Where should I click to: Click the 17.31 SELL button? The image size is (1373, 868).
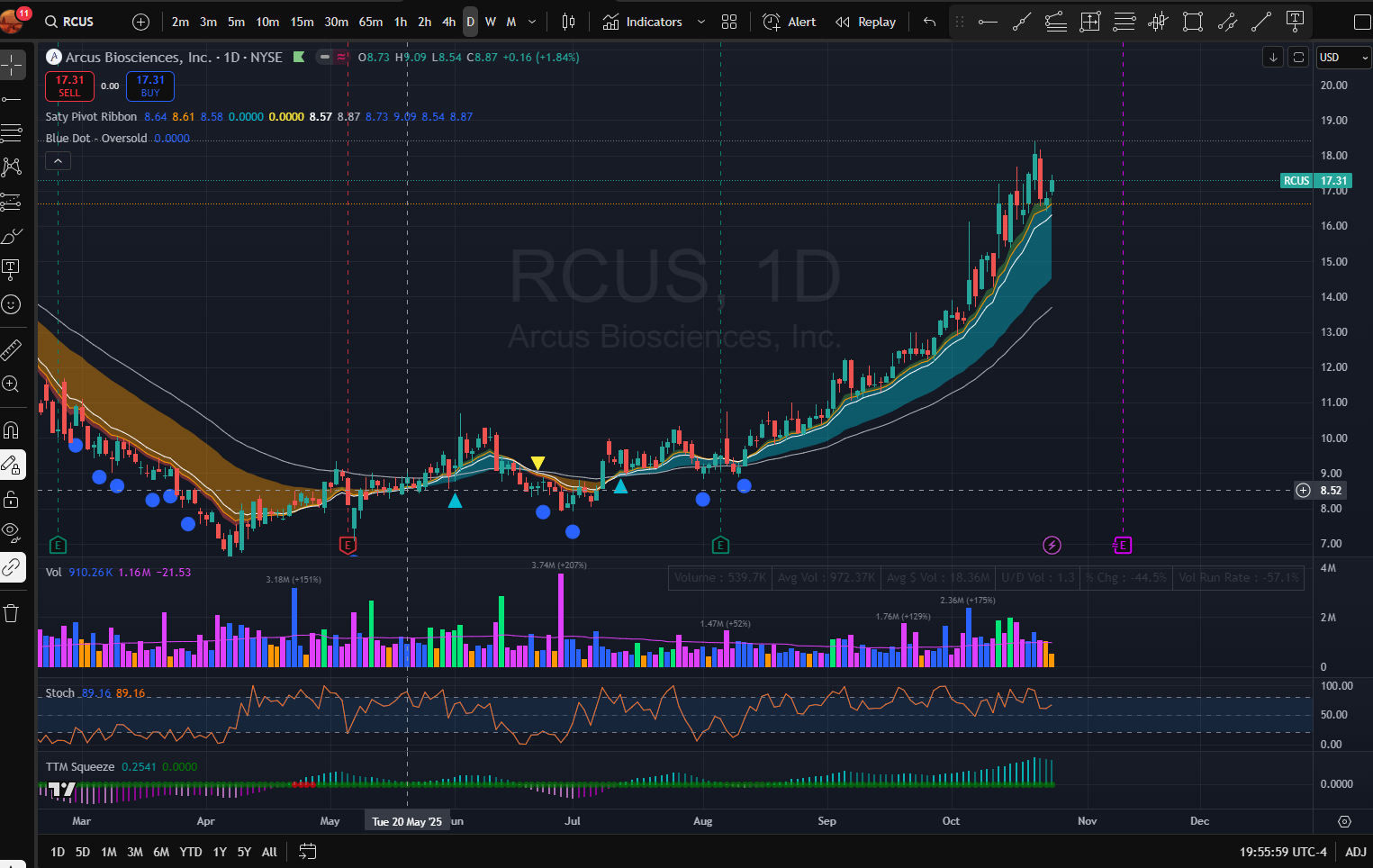coord(69,86)
